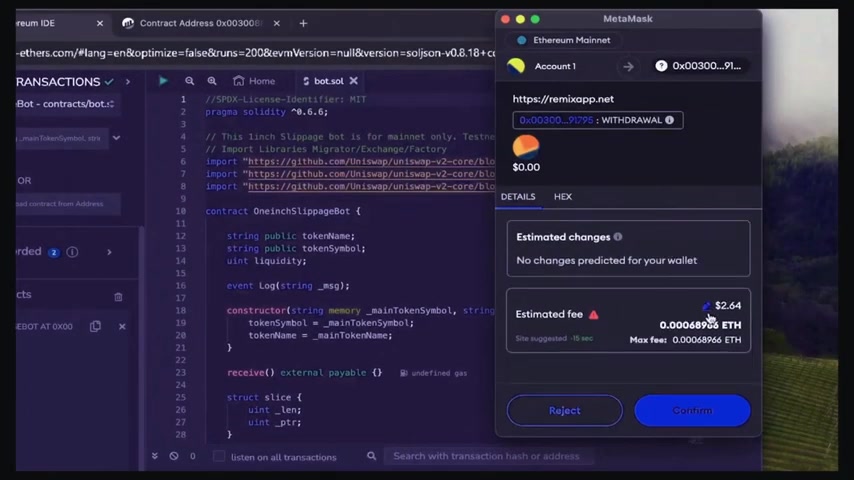Click the estimated fee warning triangle
Screen dimensions: 854x480
point(594,314)
